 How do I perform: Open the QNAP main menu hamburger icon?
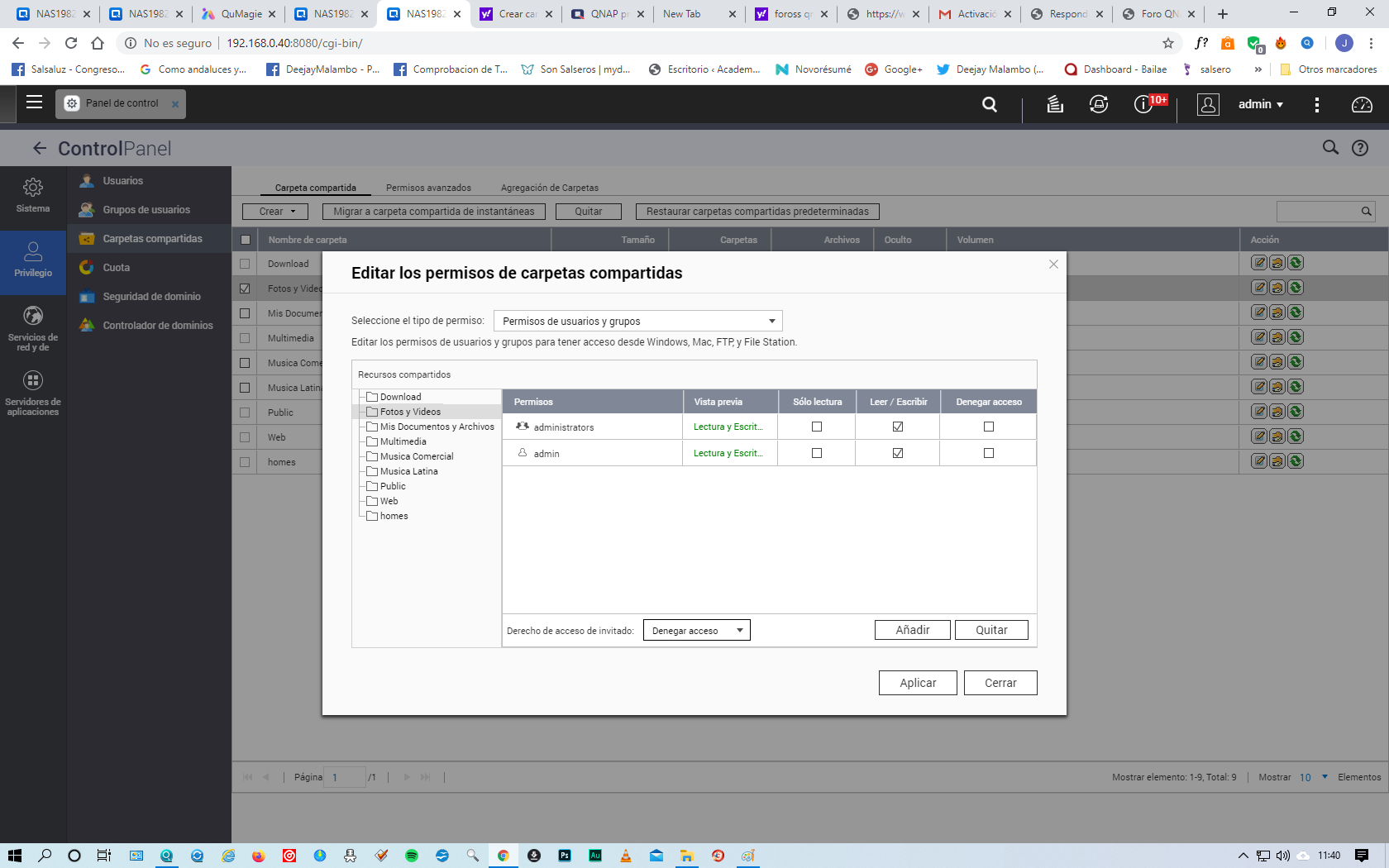[x=34, y=103]
